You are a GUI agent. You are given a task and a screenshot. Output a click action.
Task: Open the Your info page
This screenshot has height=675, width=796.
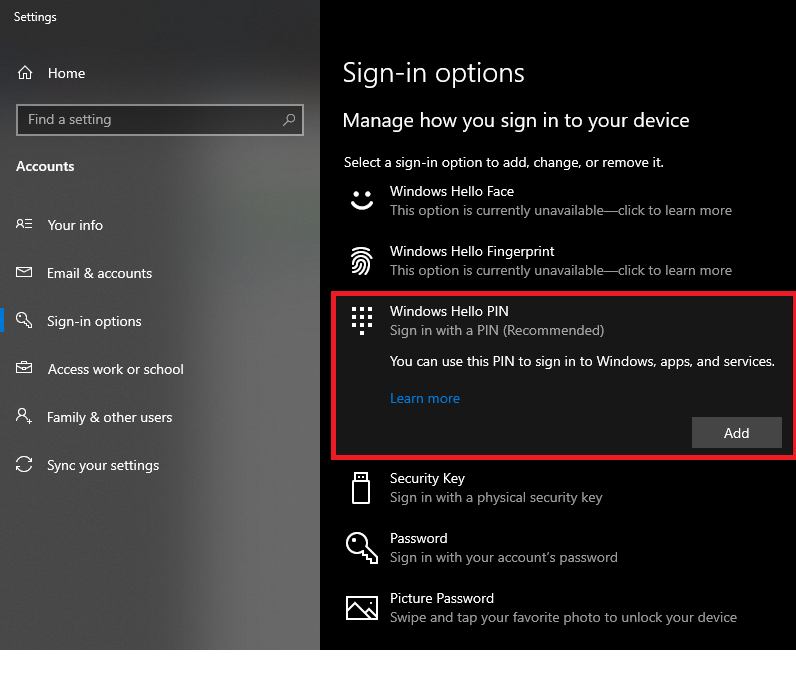[x=75, y=225]
